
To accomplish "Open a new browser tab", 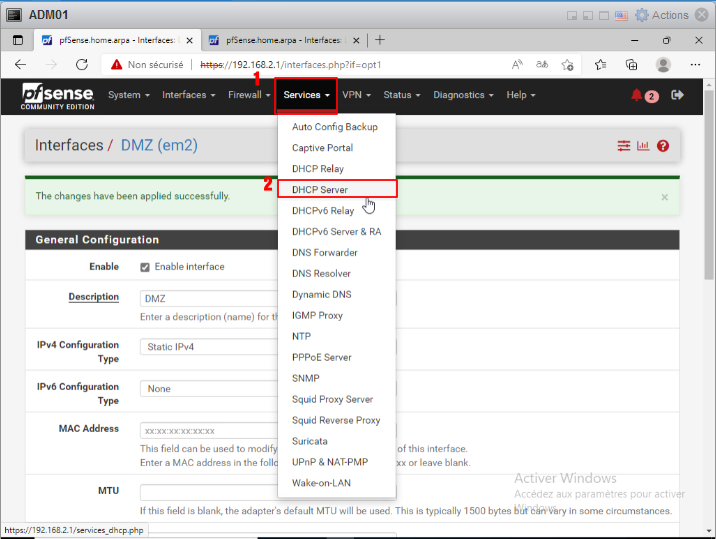I will [x=380, y=40].
